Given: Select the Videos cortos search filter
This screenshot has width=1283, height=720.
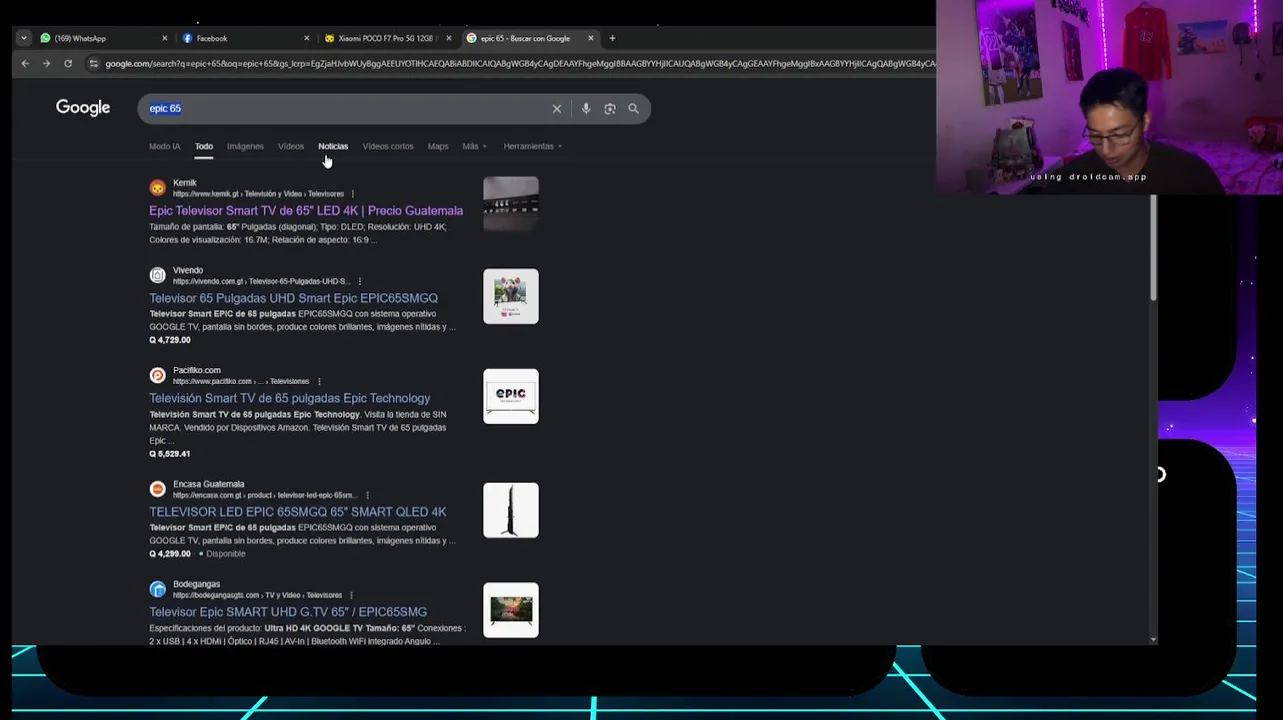Looking at the screenshot, I should click(388, 146).
